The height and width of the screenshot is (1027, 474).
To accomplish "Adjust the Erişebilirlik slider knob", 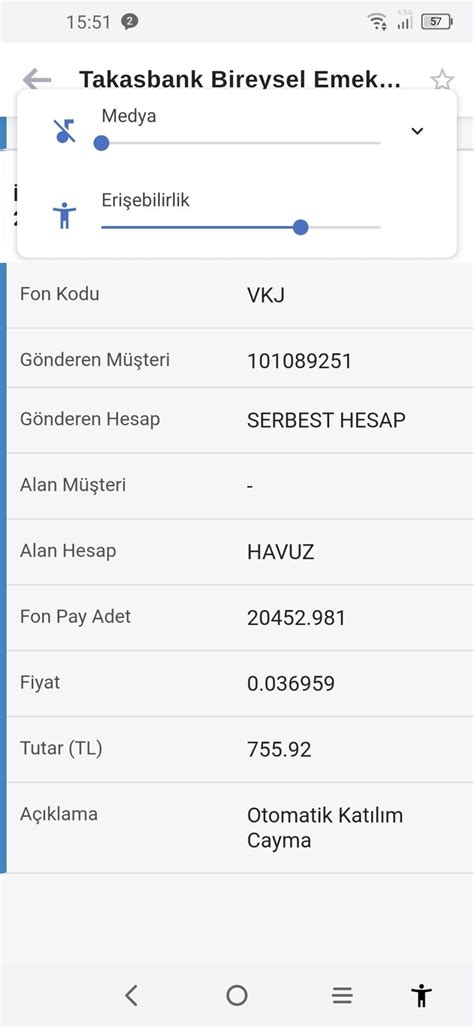I will [x=301, y=227].
